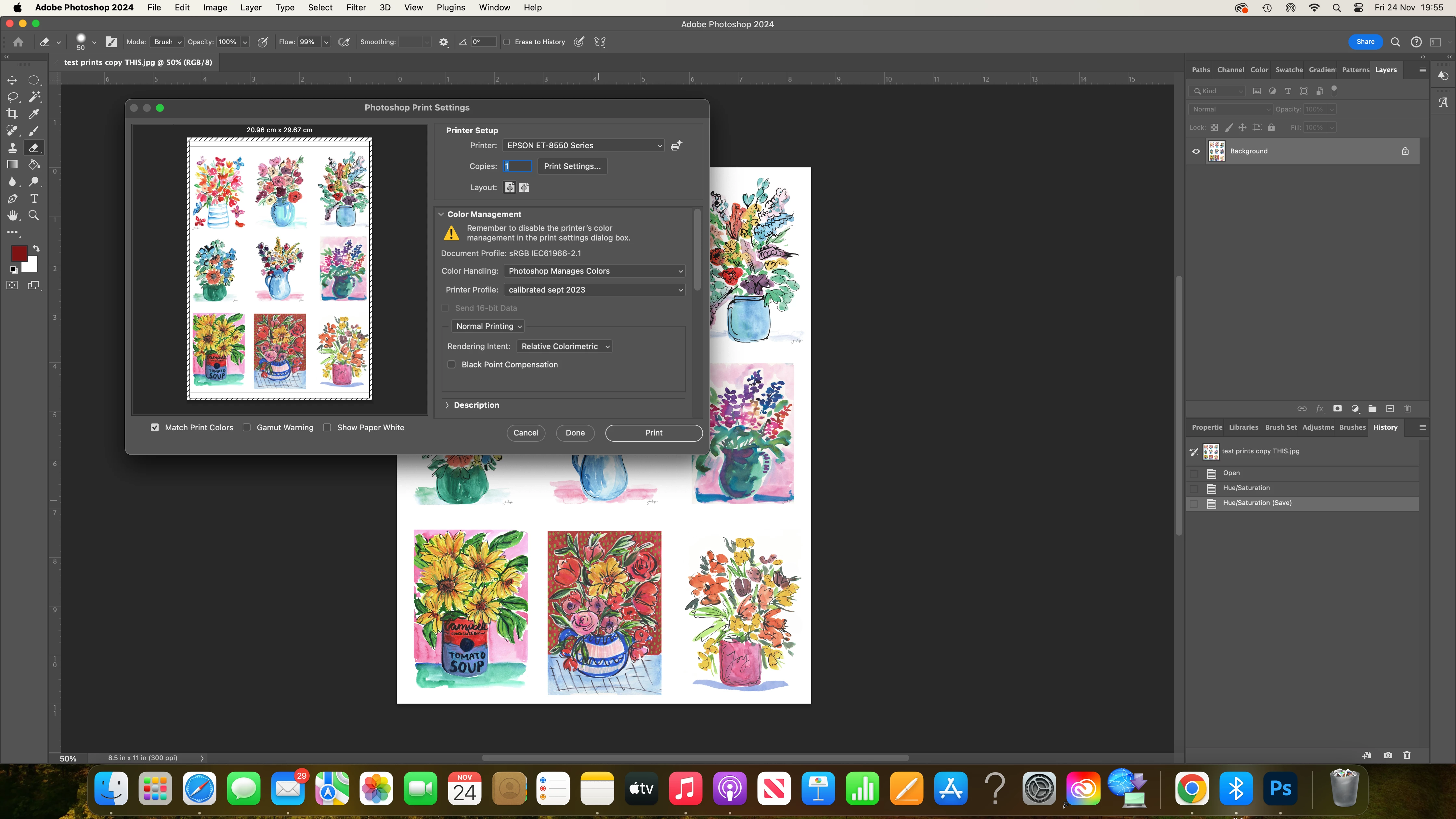Click the Print Settings... button
Screen dimensions: 1456x819
click(x=572, y=166)
